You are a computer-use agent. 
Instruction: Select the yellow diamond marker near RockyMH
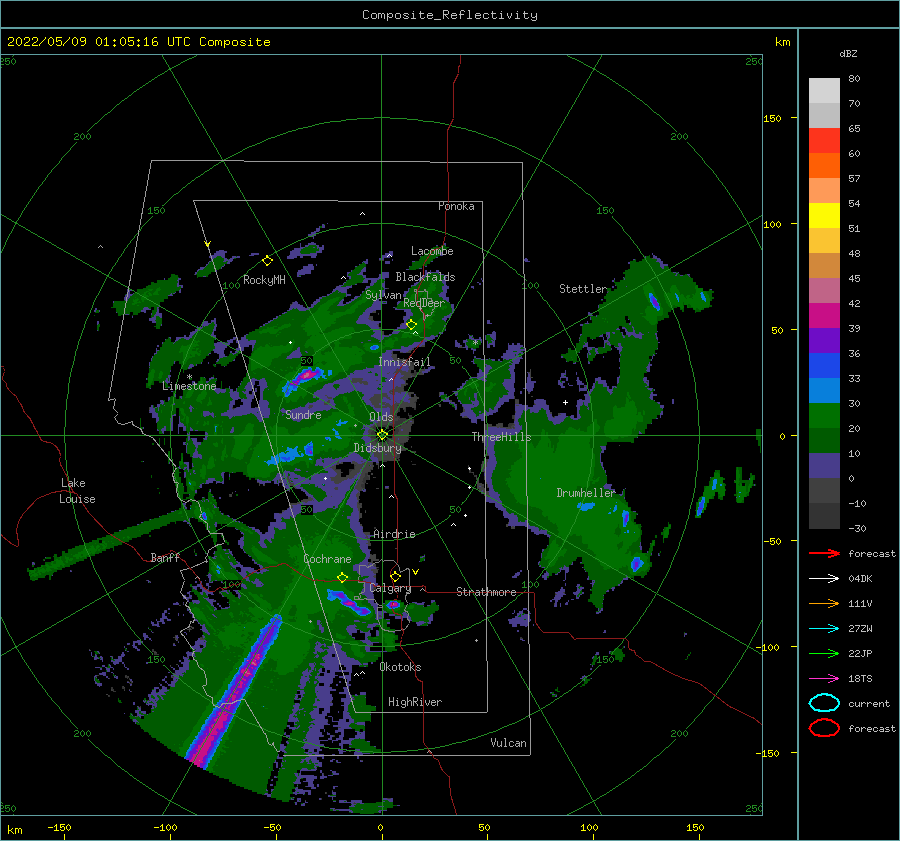click(x=267, y=261)
